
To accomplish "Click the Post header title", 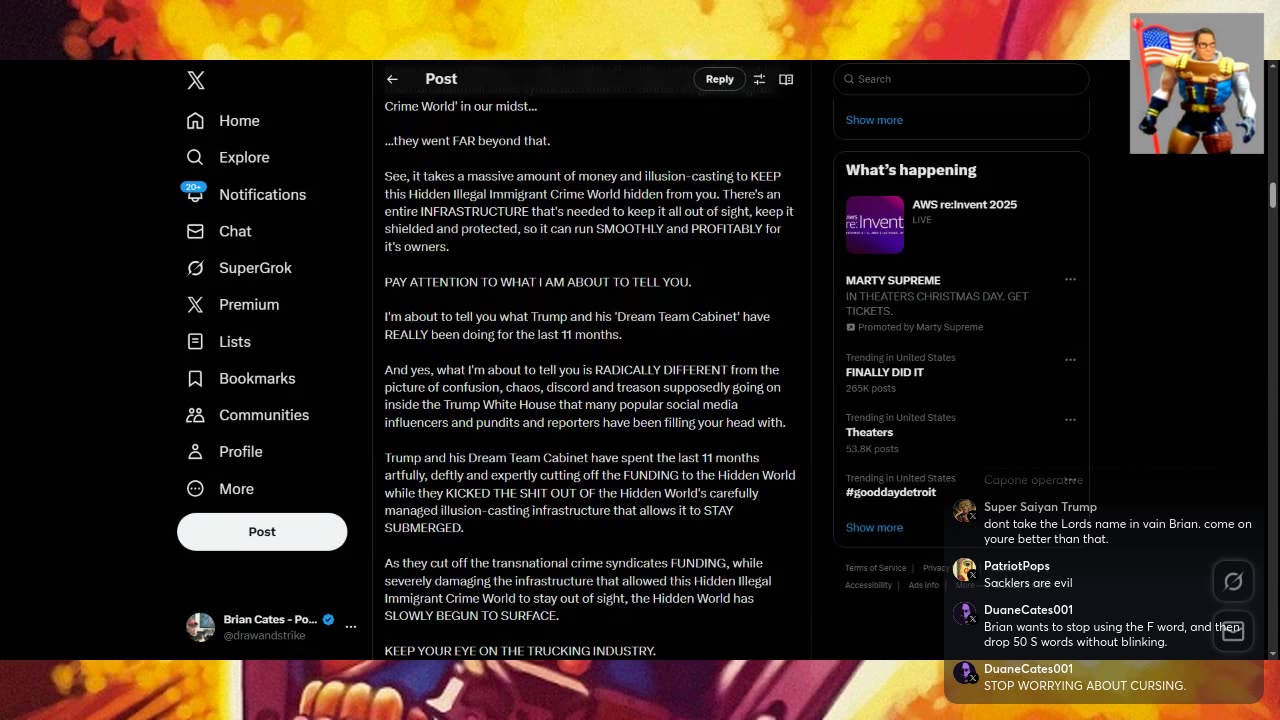I will (441, 79).
